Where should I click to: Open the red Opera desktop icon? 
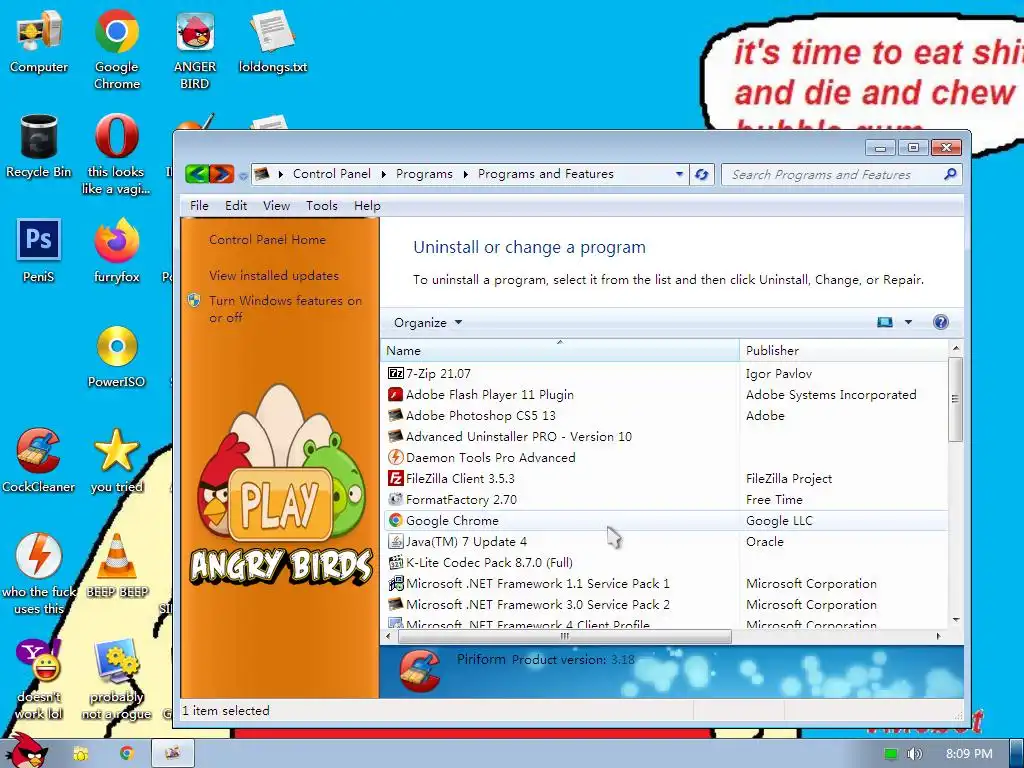116,153
